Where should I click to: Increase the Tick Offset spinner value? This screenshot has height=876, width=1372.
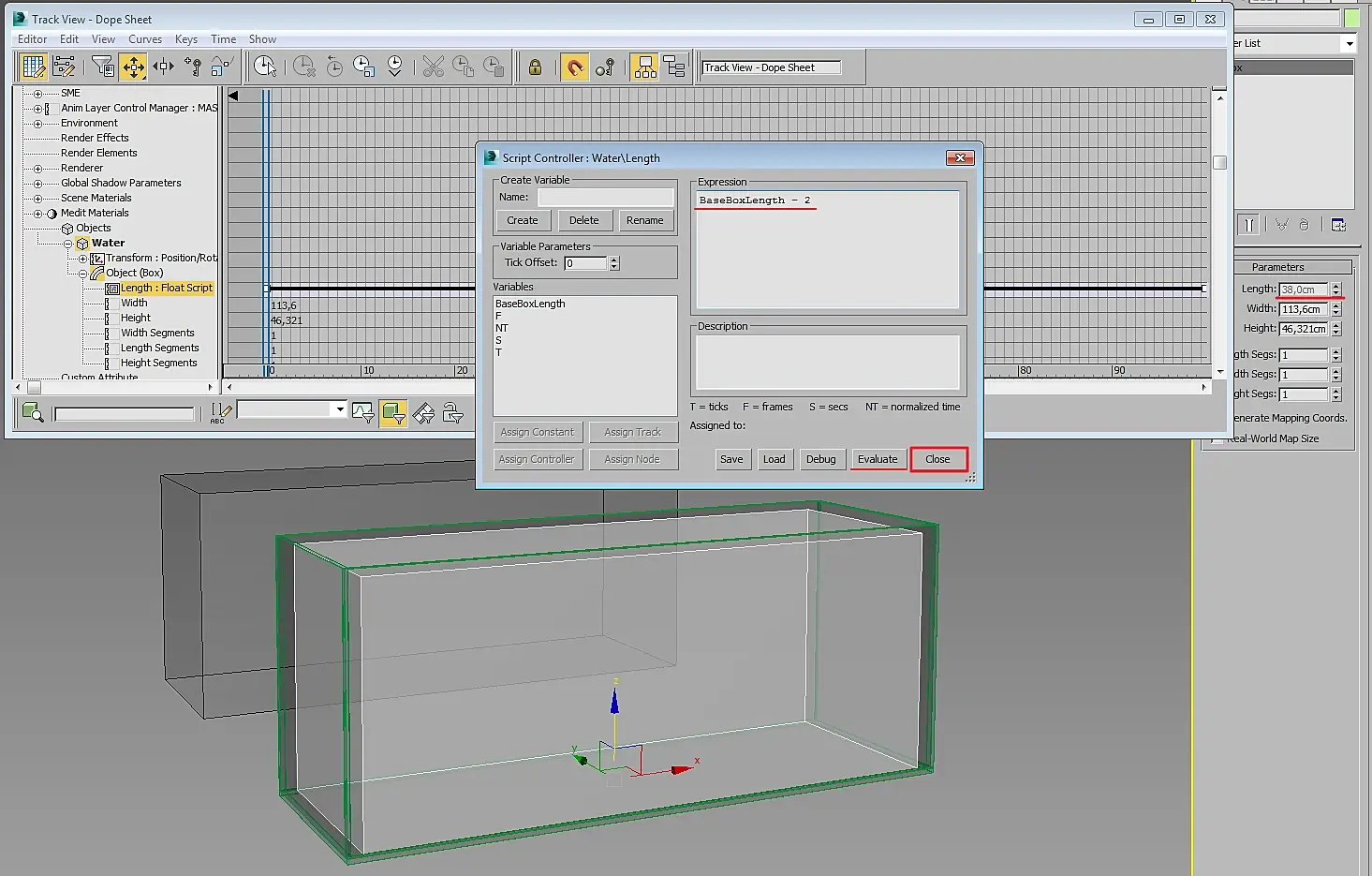614,260
